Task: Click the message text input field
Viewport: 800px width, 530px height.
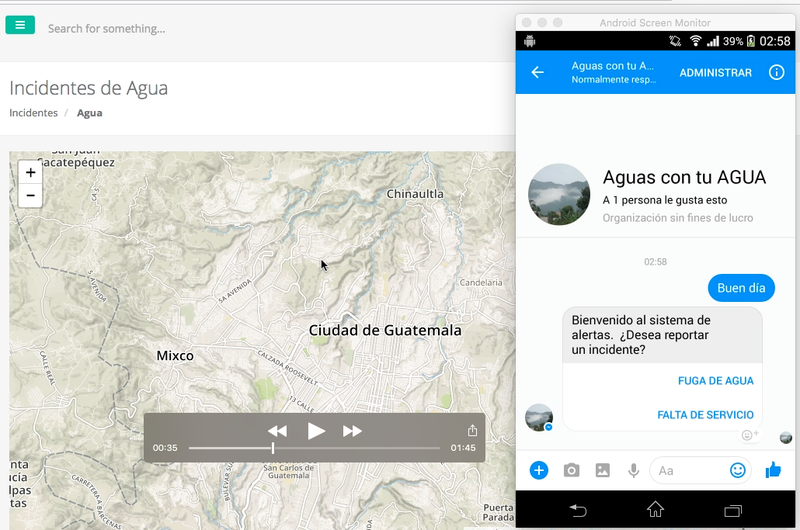Action: point(690,470)
